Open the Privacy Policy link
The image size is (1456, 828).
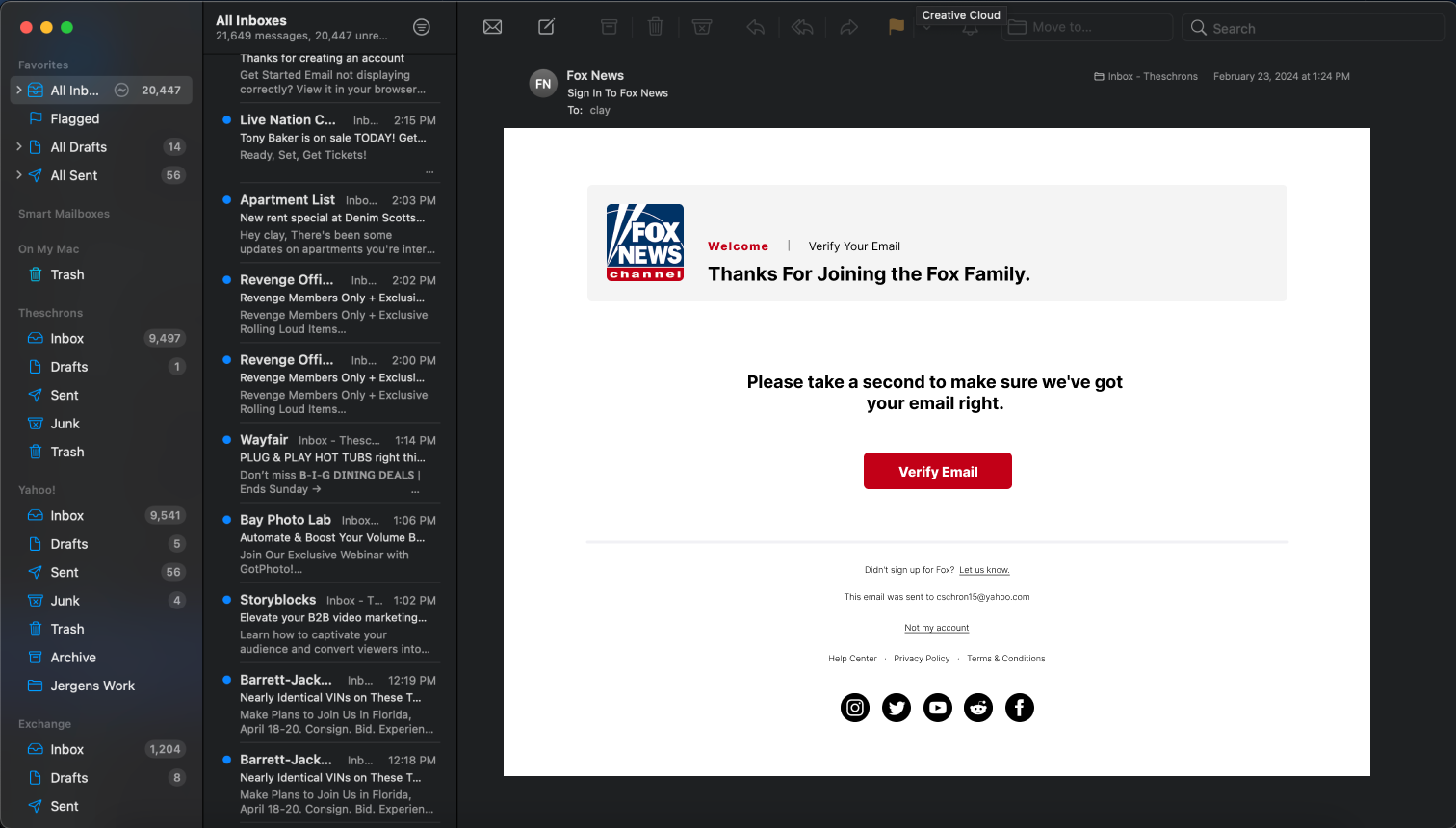click(x=922, y=659)
